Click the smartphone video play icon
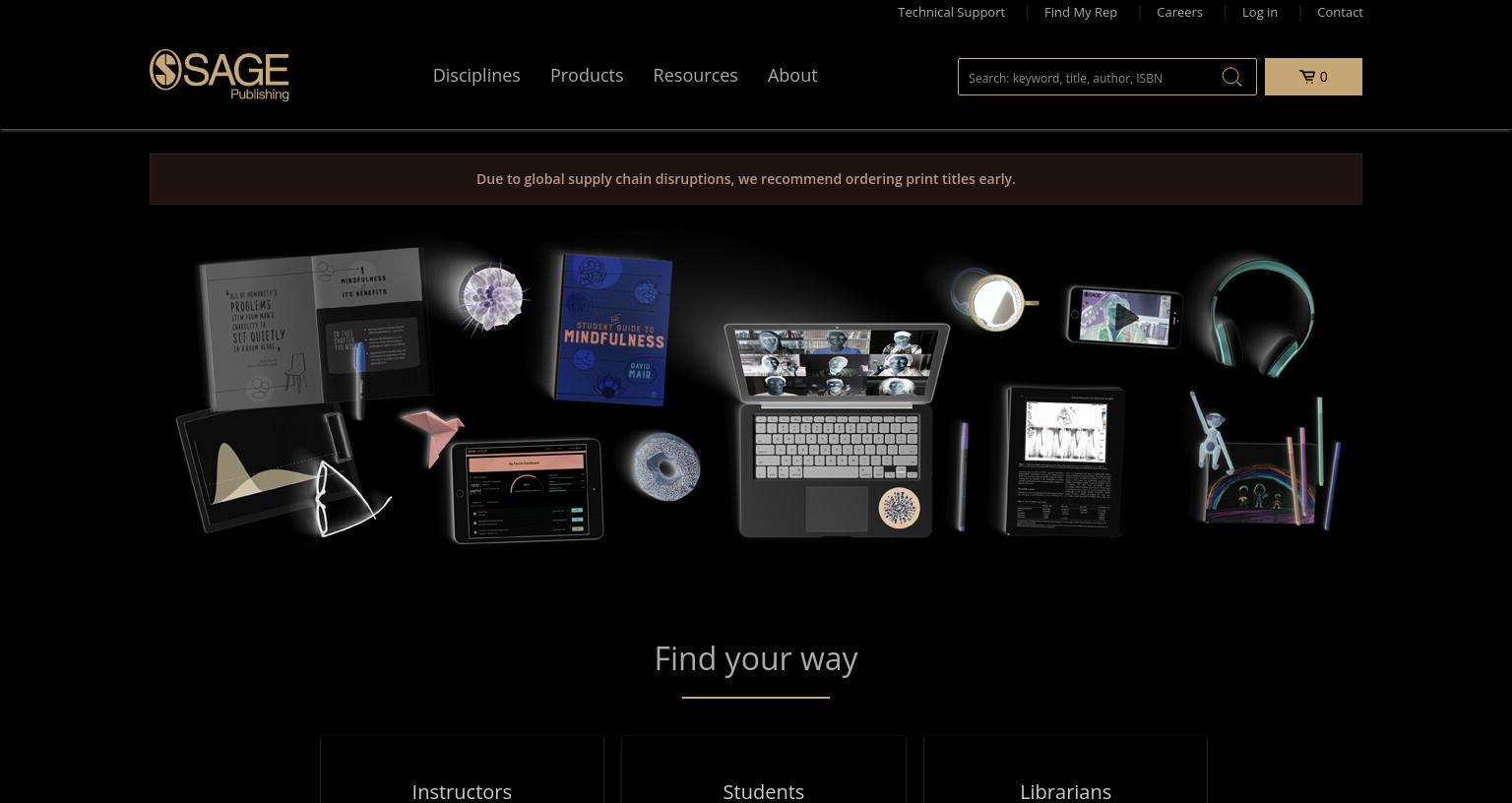The height and width of the screenshot is (803, 1512). pos(1126,318)
